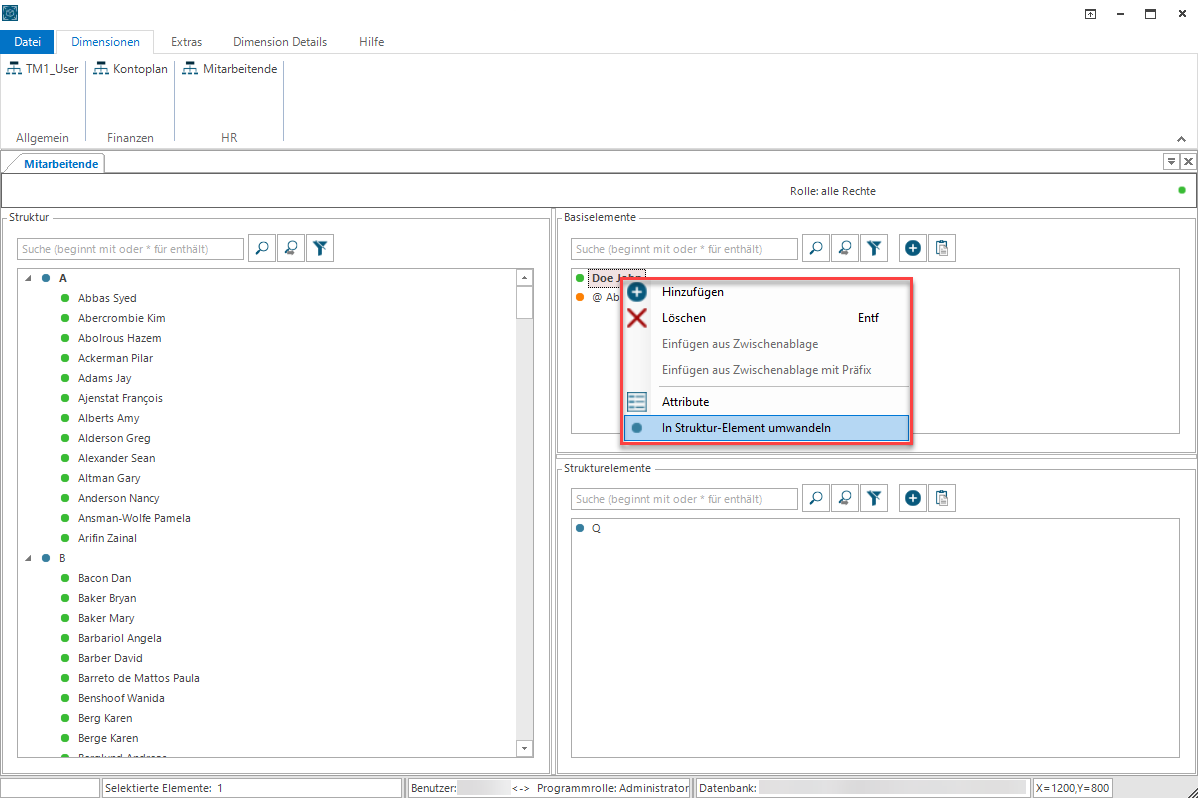Click clipboard paste icon in Strukturelemente toolbar
The image size is (1198, 798).
coord(942,498)
